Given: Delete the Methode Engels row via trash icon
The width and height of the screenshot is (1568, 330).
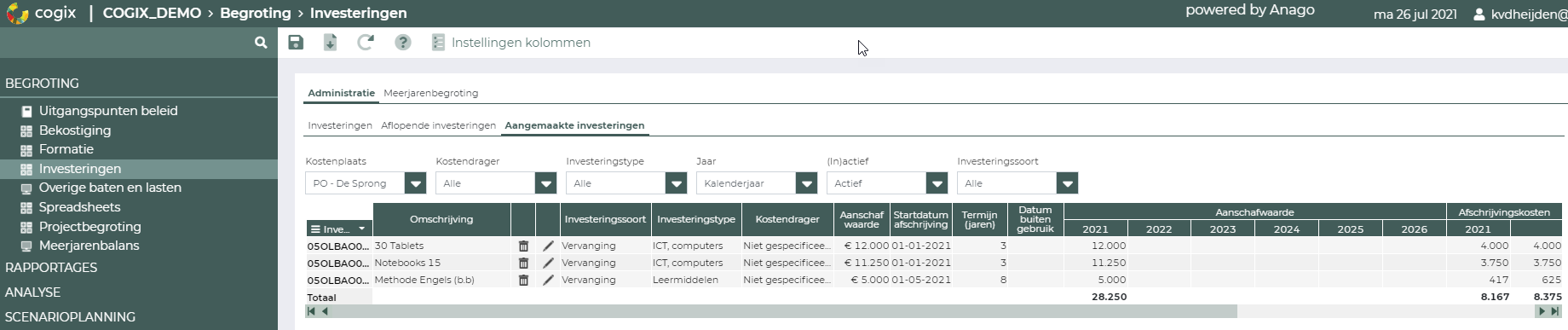Looking at the screenshot, I should pos(523,280).
